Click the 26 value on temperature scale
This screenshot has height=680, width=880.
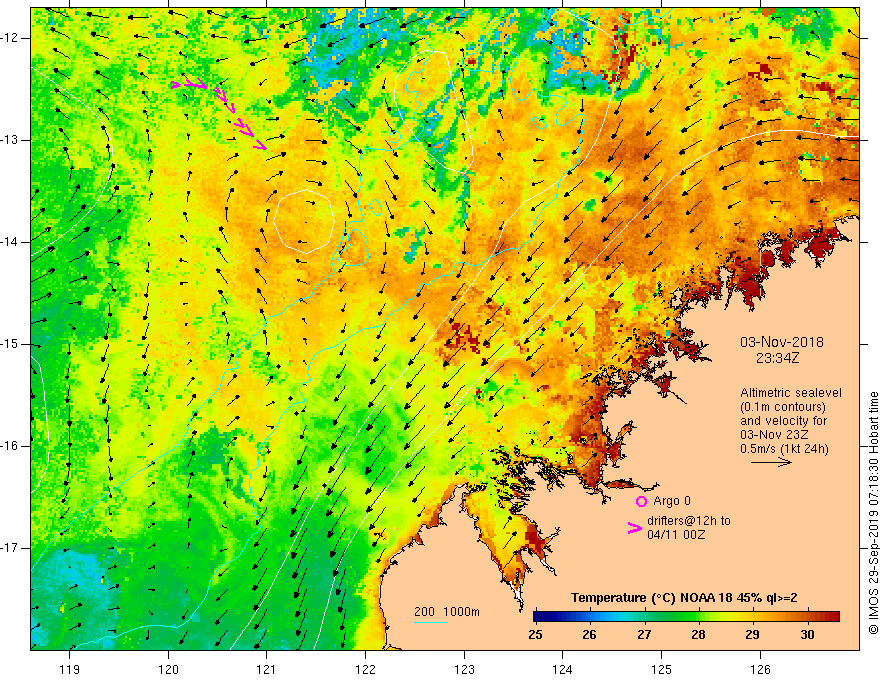[589, 635]
